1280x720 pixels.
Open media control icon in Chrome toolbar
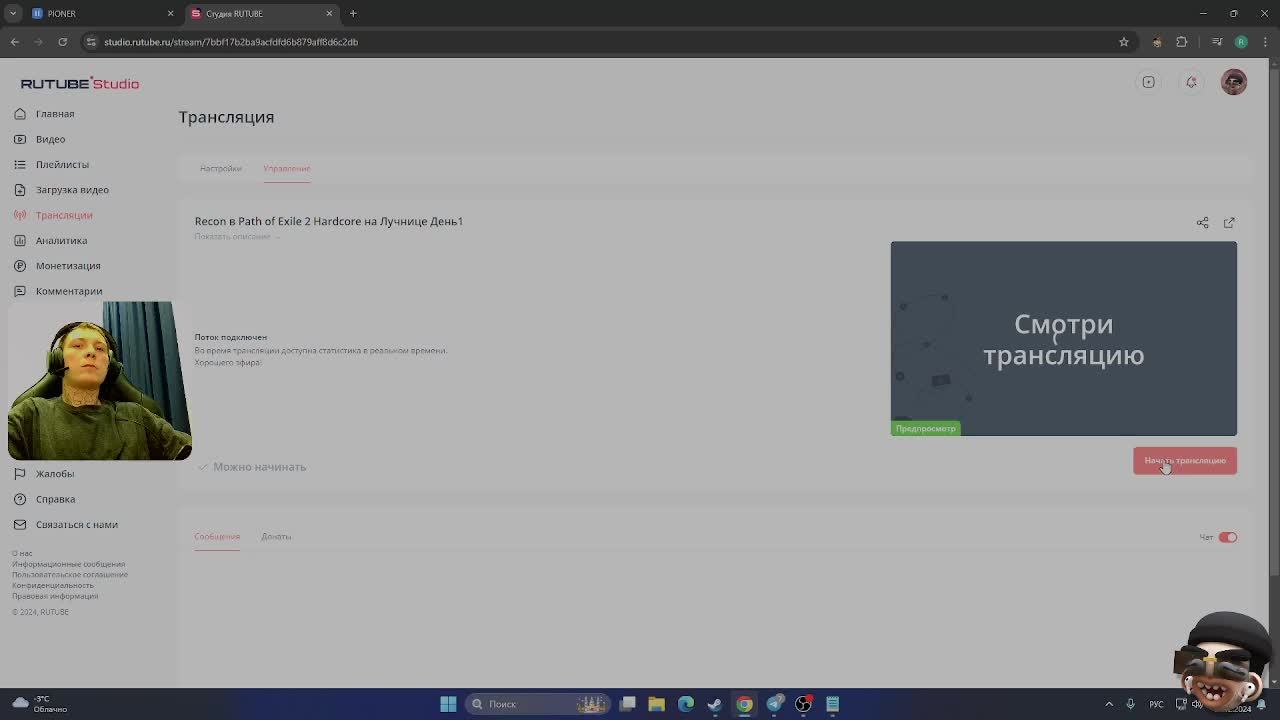(x=1217, y=42)
